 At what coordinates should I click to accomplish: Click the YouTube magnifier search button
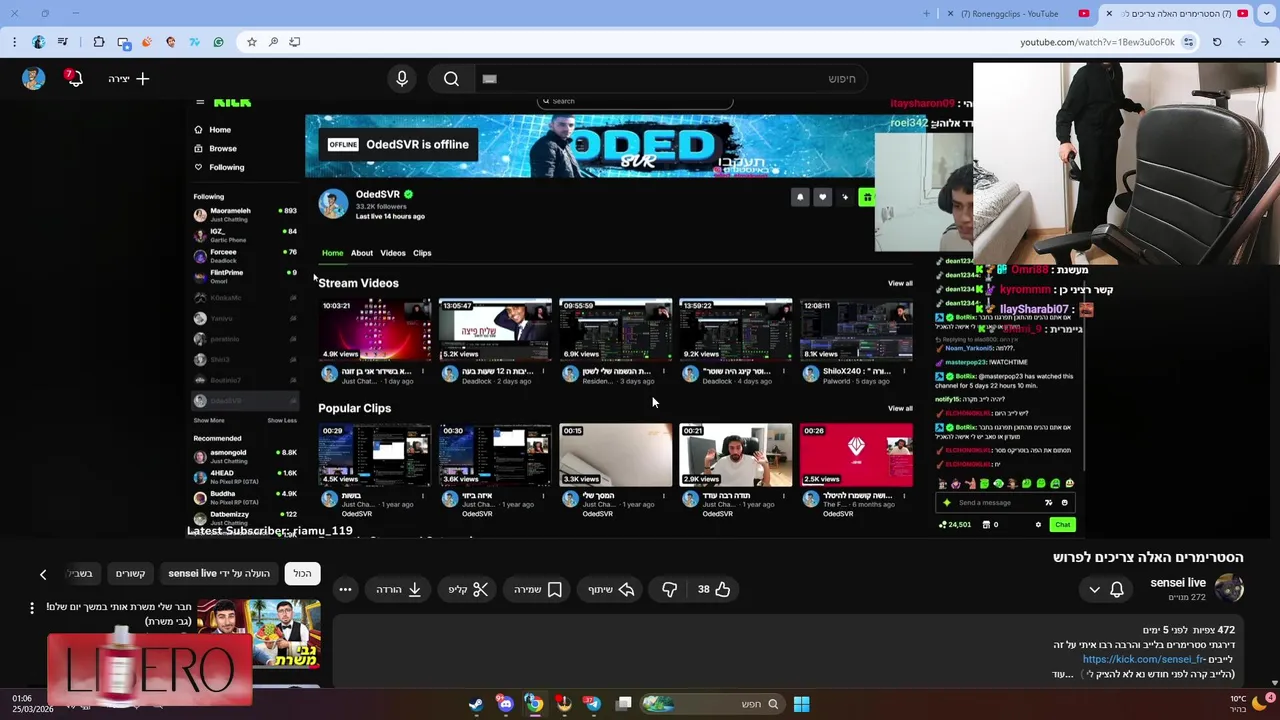click(x=451, y=79)
